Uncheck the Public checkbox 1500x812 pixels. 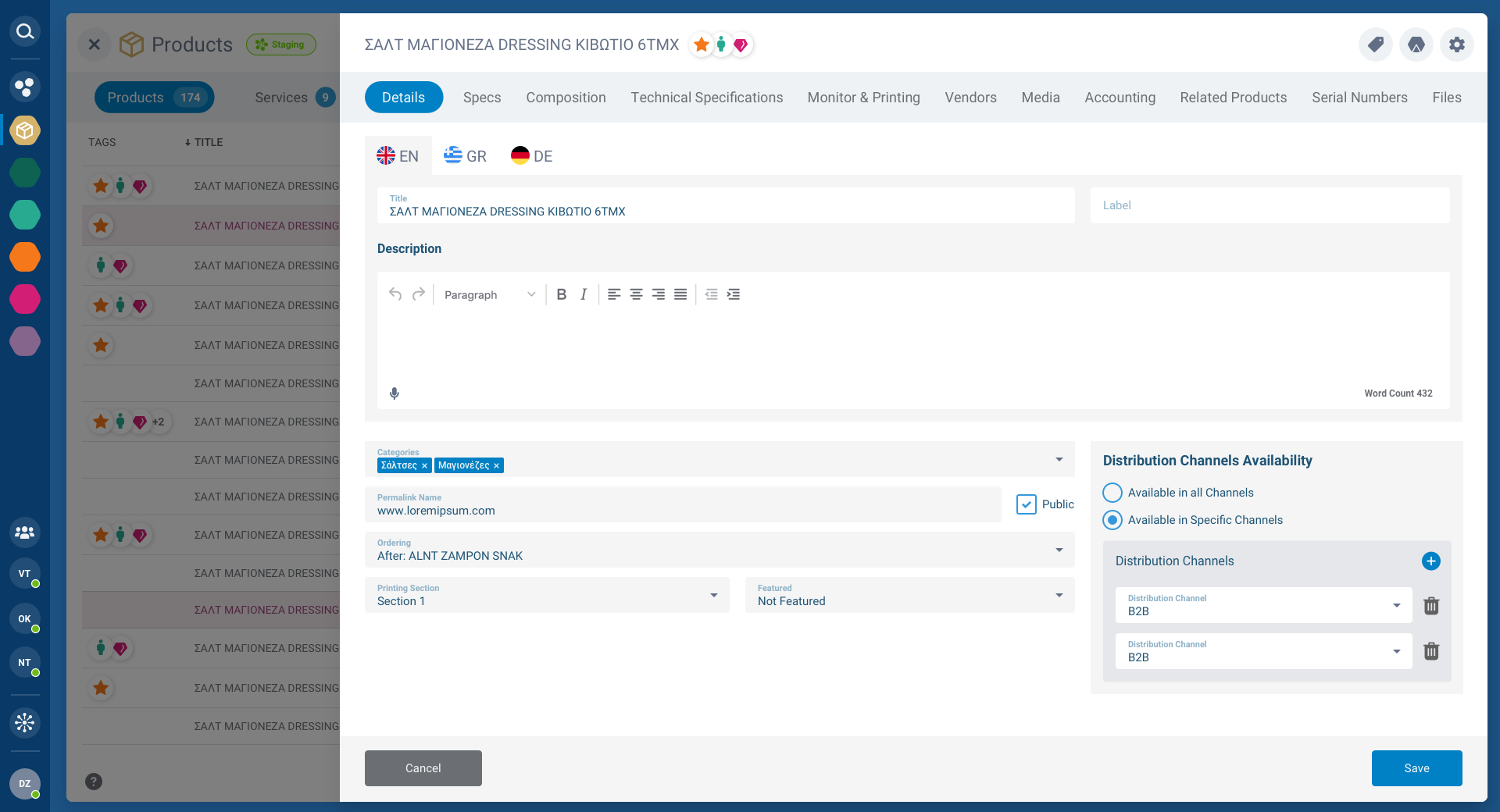point(1027,504)
